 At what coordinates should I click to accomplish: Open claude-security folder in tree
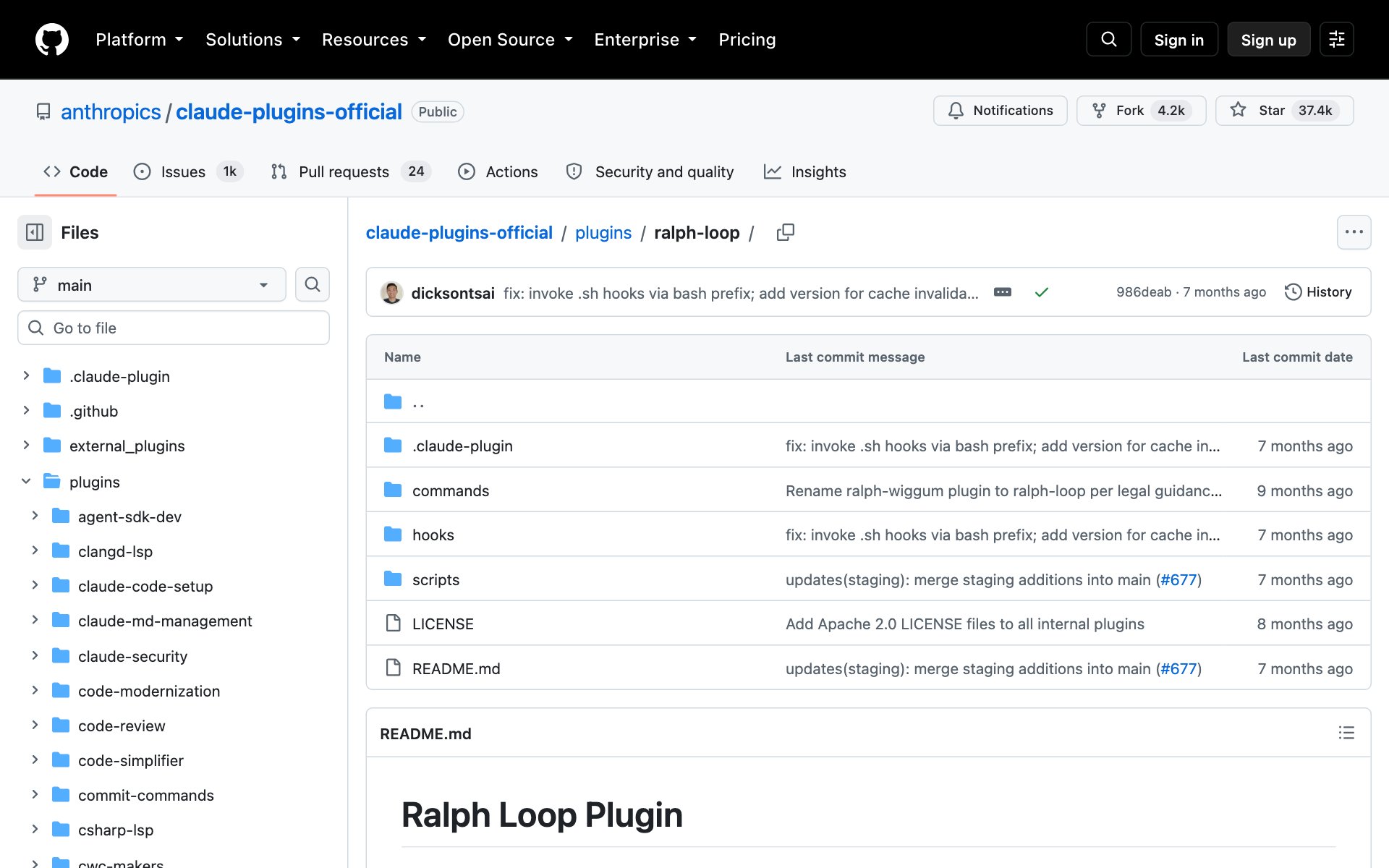pyautogui.click(x=132, y=656)
